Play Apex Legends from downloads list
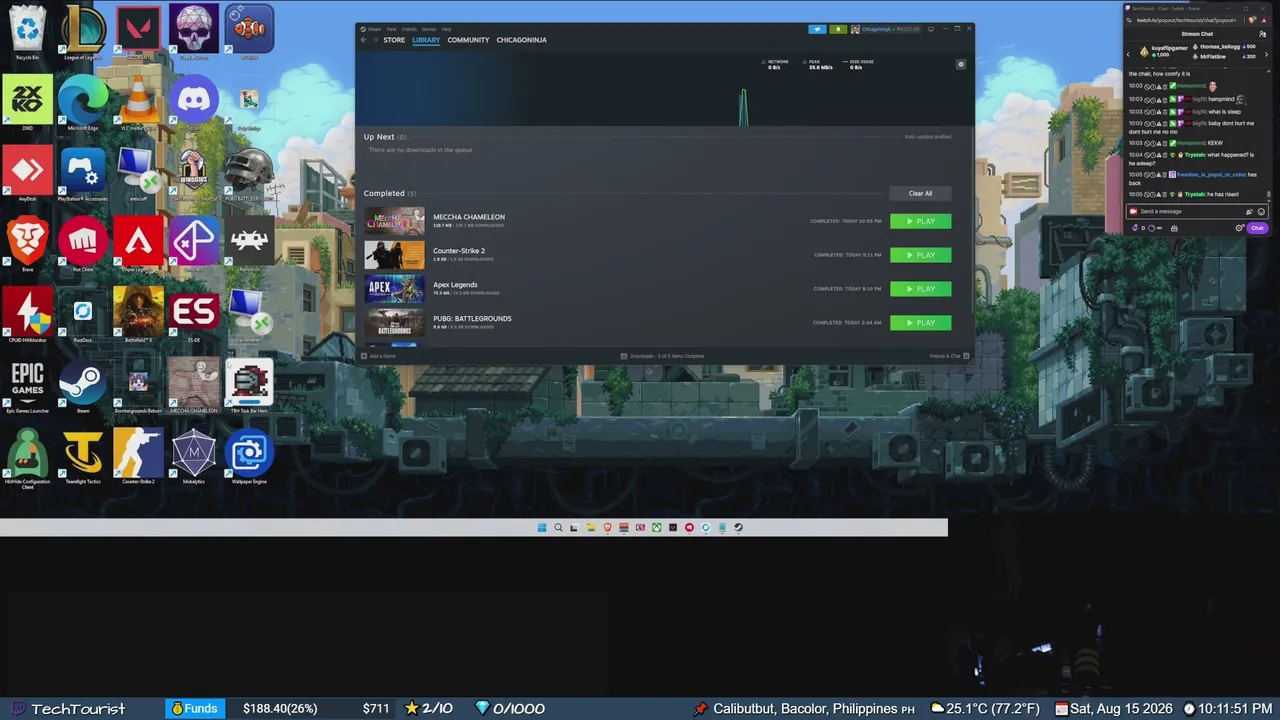The image size is (1280, 720). tap(920, 289)
